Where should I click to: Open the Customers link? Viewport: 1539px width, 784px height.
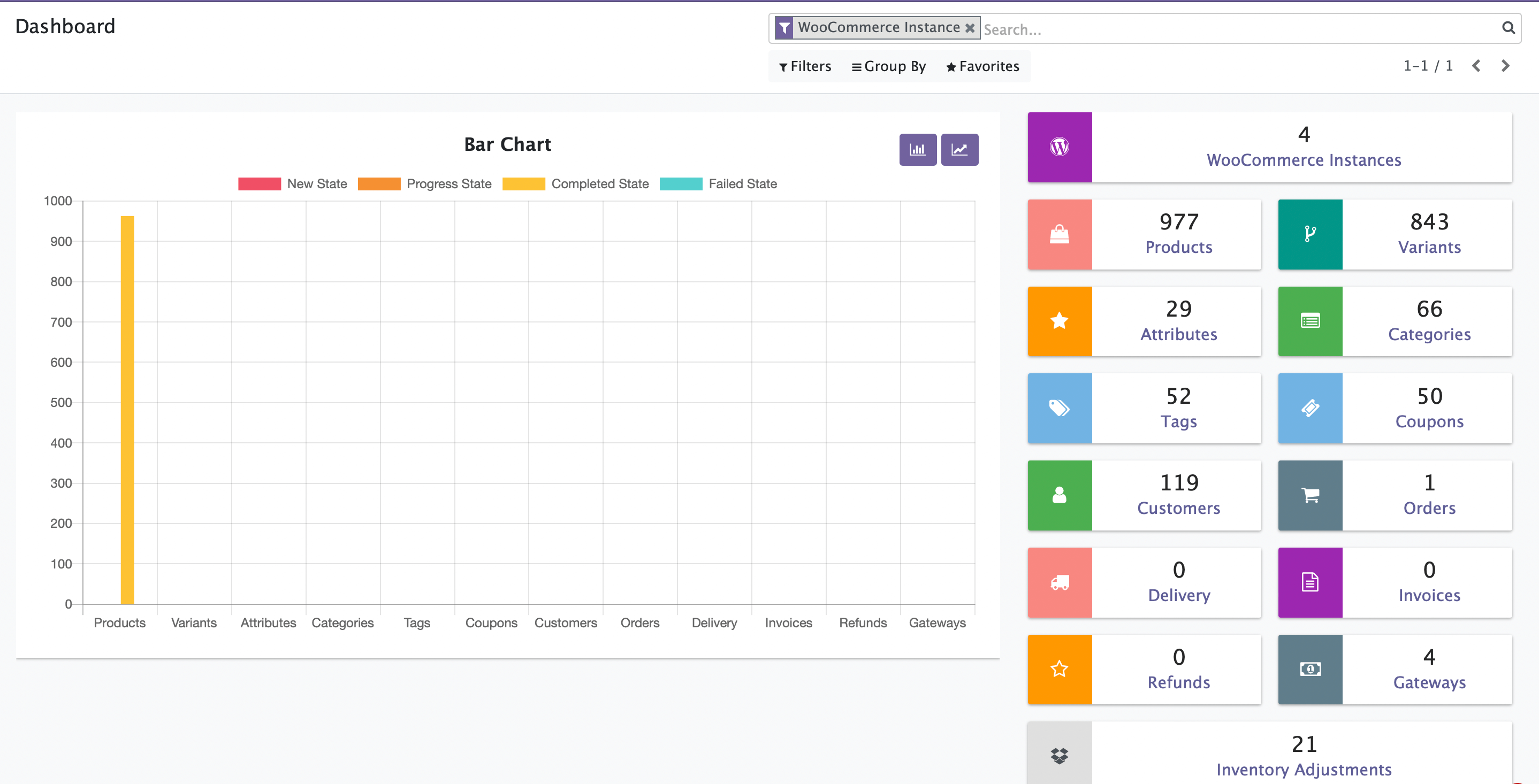1178,508
